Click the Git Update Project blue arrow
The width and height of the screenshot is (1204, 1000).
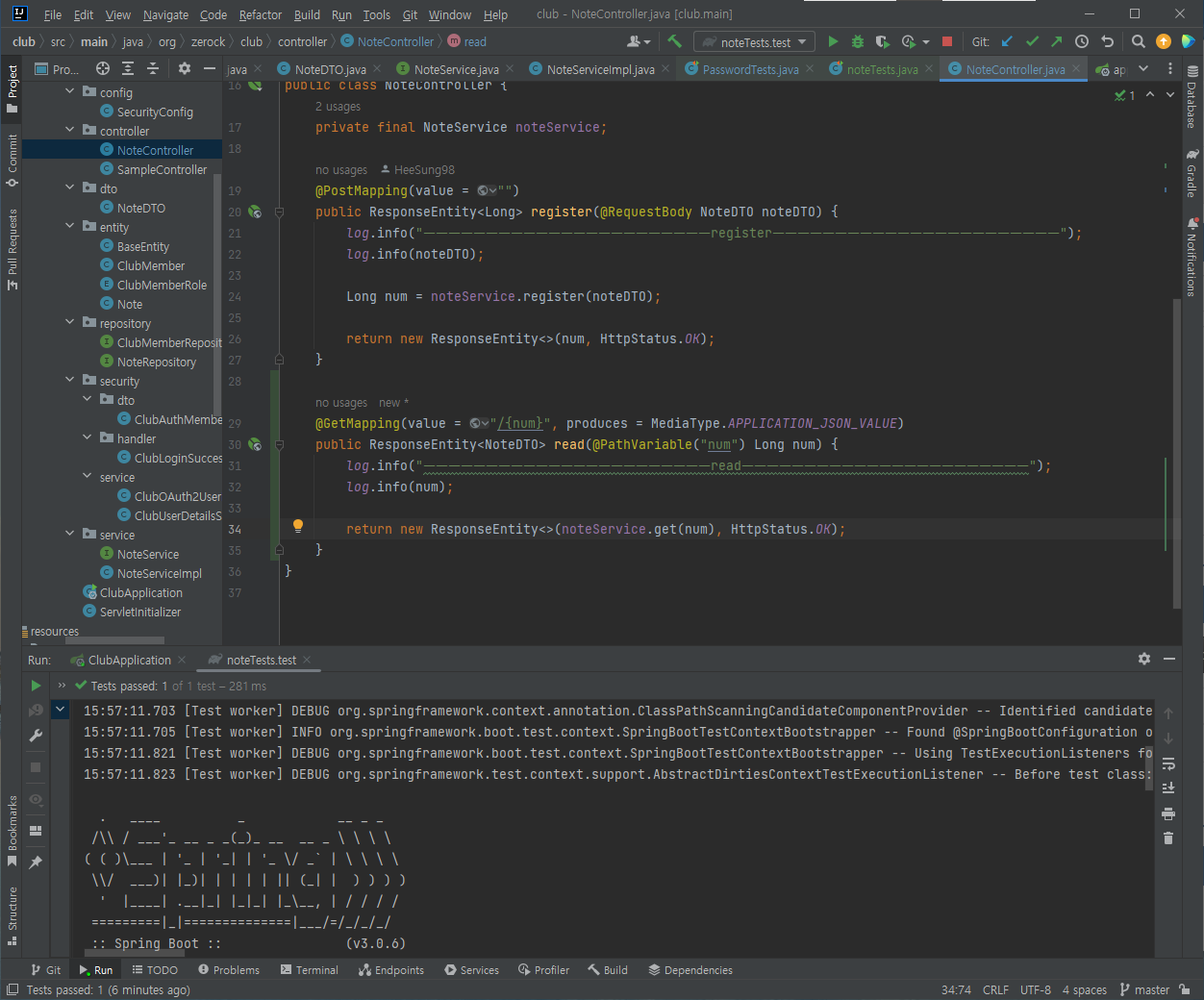tap(1007, 41)
